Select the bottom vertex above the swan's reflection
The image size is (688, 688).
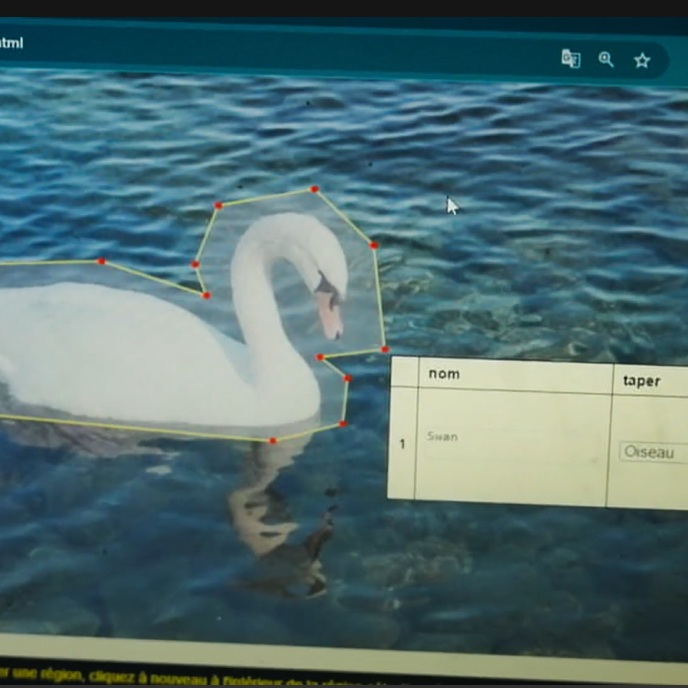pyautogui.click(x=272, y=440)
